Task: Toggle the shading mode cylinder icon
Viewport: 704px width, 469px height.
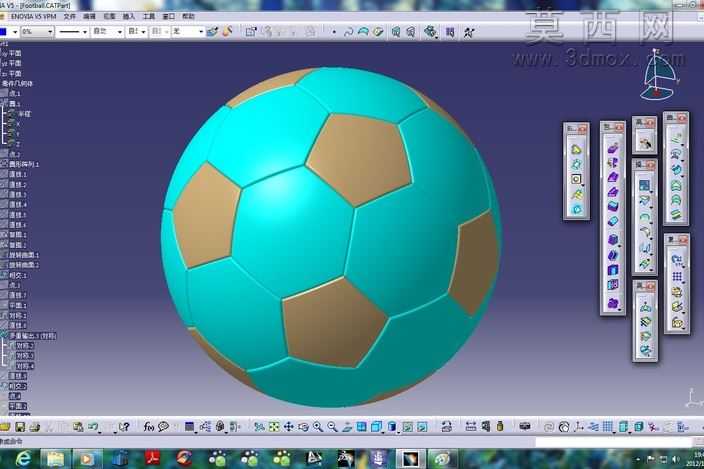Action: 392,427
